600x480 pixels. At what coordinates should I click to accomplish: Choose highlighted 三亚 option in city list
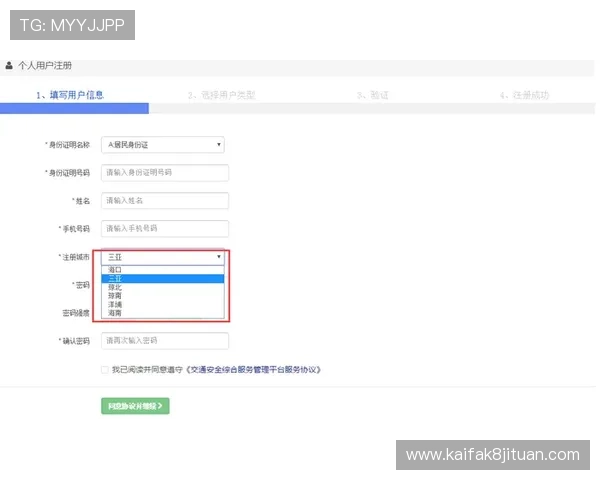click(163, 279)
